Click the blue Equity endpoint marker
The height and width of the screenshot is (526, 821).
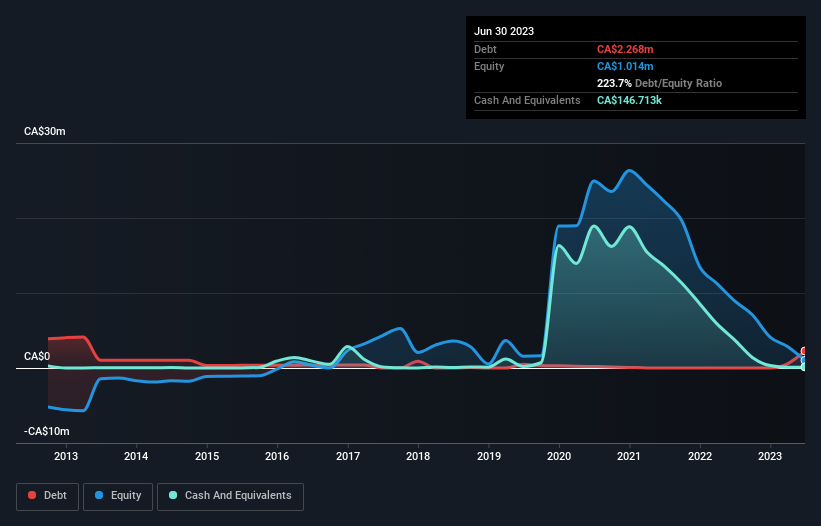point(804,360)
